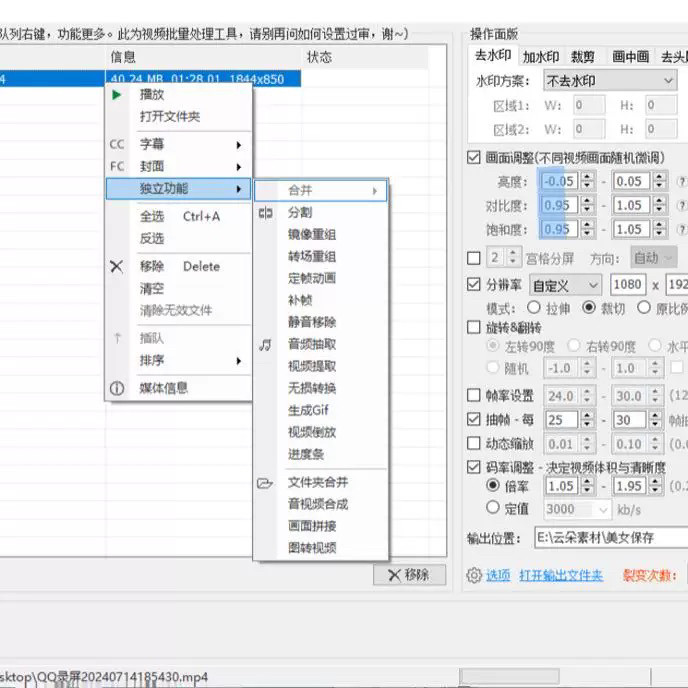Viewport: 688px width, 688px height.
Task: Open the 选项 link
Action: point(498,575)
